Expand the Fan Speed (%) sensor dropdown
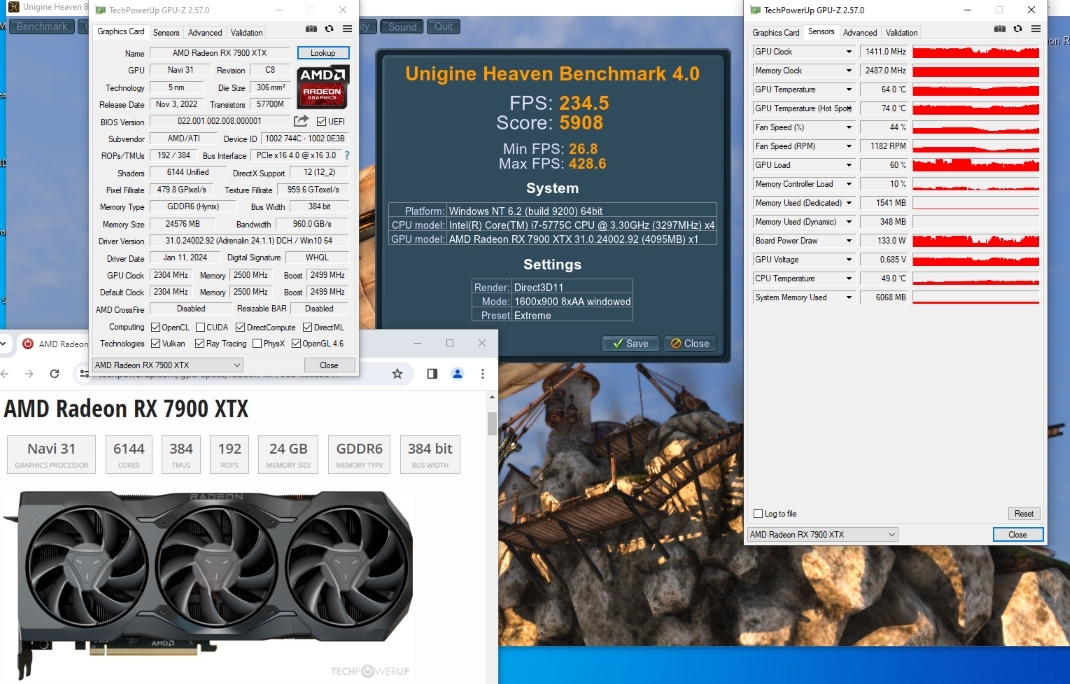Screen dimensions: 1070x684 pos(849,127)
